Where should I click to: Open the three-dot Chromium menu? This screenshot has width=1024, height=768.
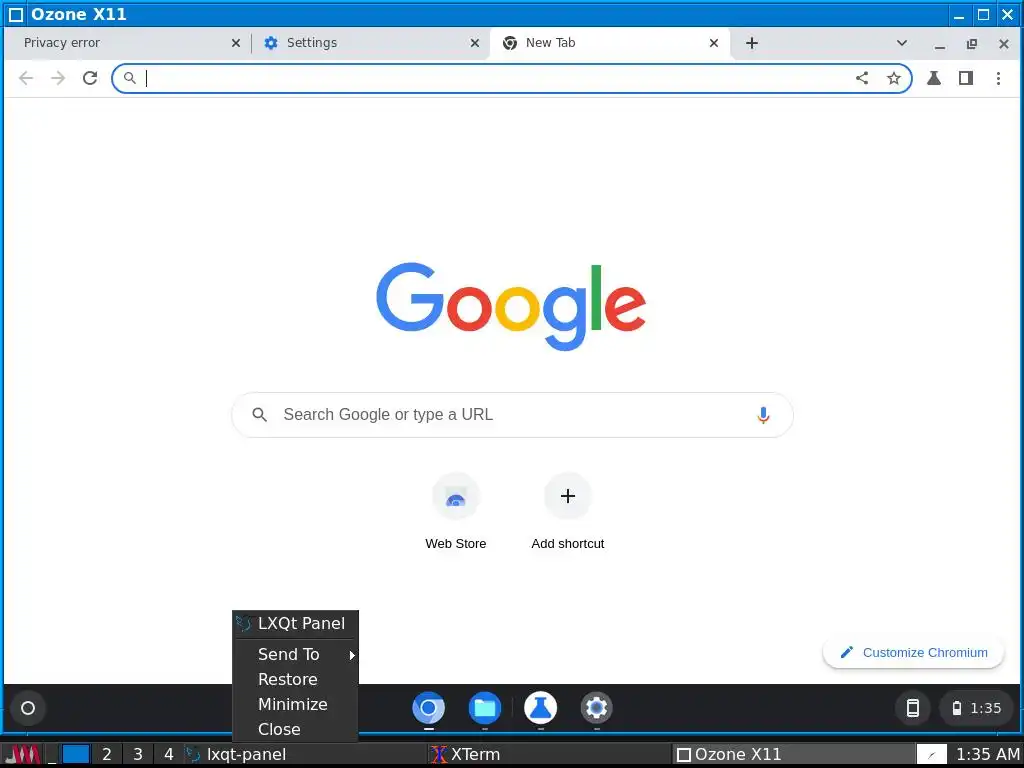[x=998, y=78]
